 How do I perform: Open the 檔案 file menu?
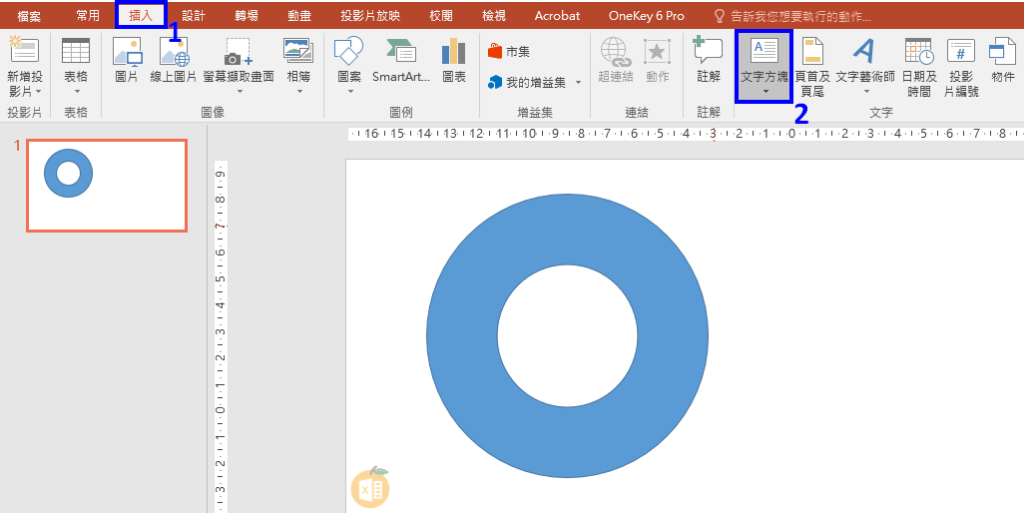click(x=29, y=16)
